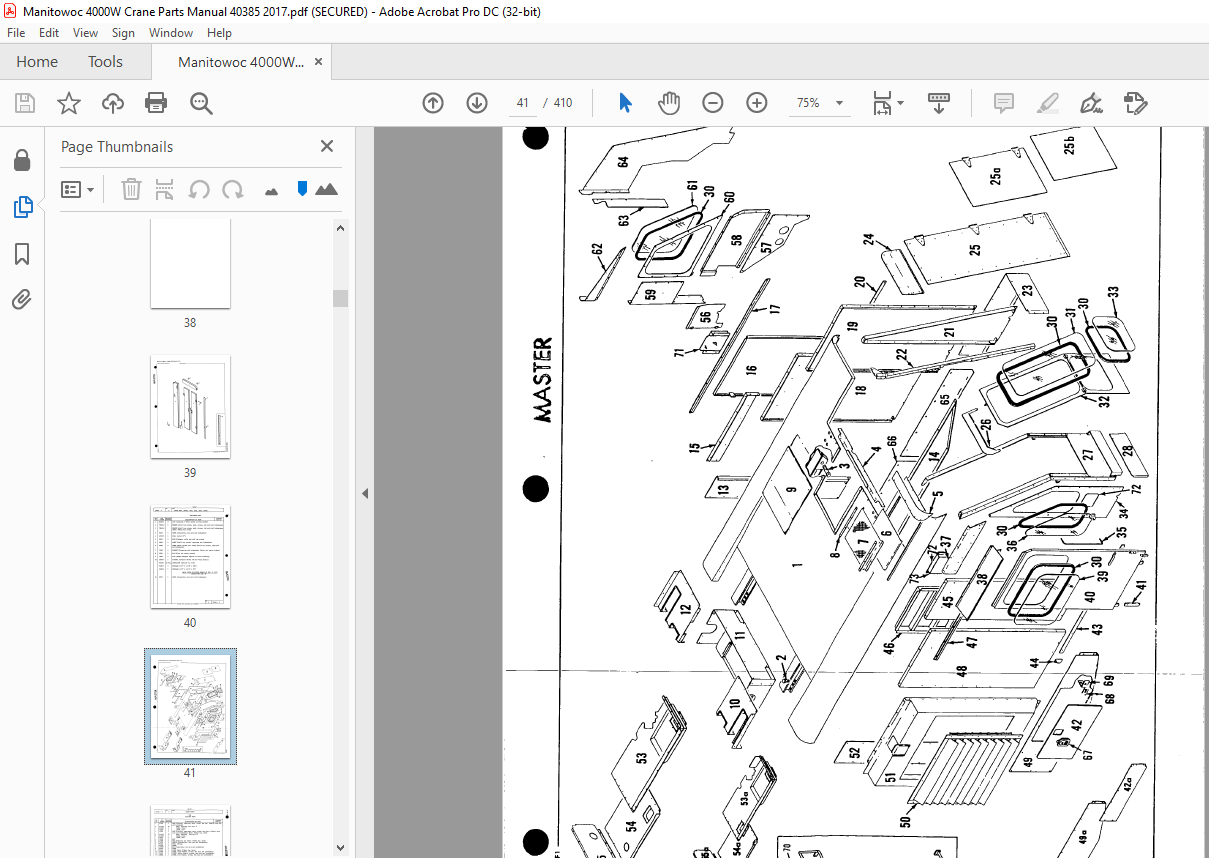This screenshot has width=1209, height=858.
Task: Click the Send for review stamp icon
Action: (1136, 103)
